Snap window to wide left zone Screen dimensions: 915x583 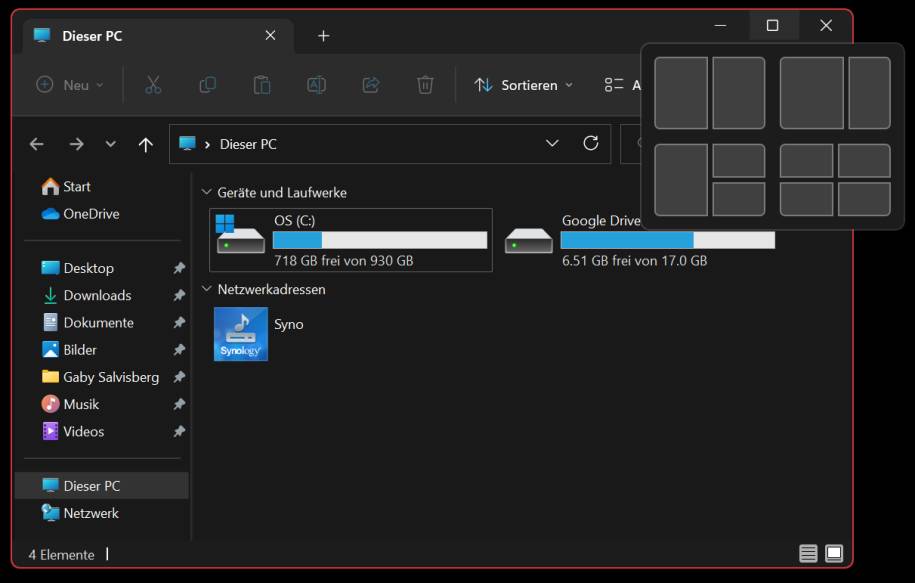click(812, 93)
